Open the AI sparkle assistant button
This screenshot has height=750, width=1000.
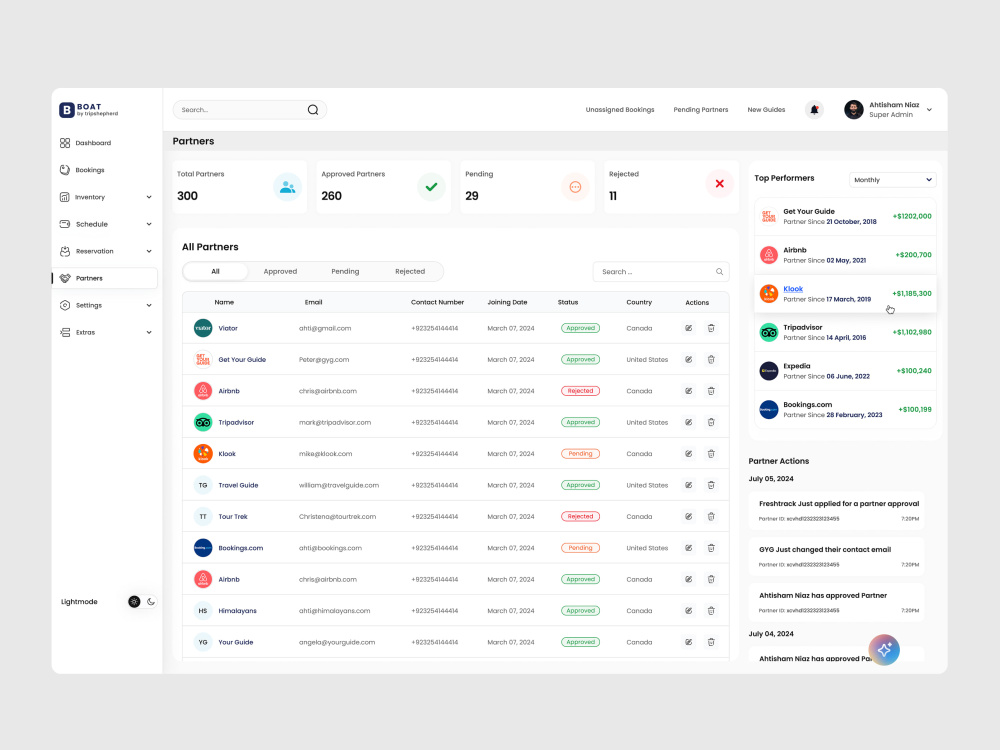click(884, 649)
